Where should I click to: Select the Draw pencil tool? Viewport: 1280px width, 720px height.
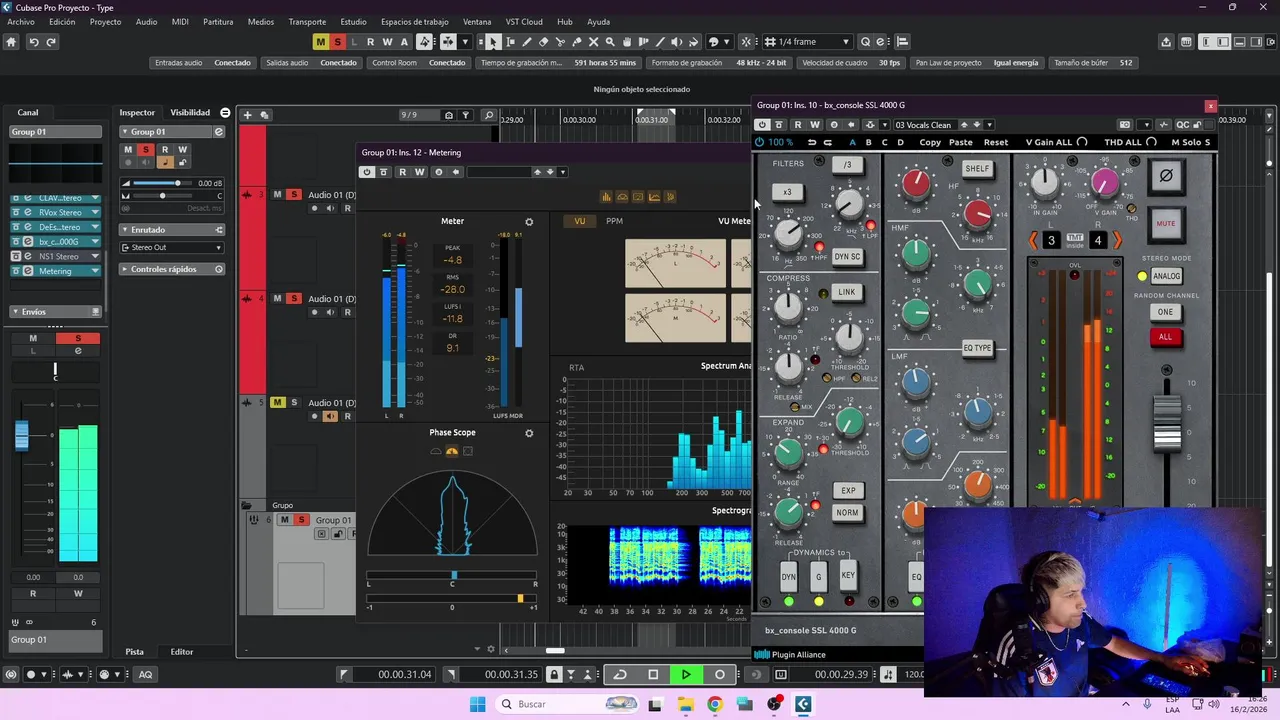(527, 42)
